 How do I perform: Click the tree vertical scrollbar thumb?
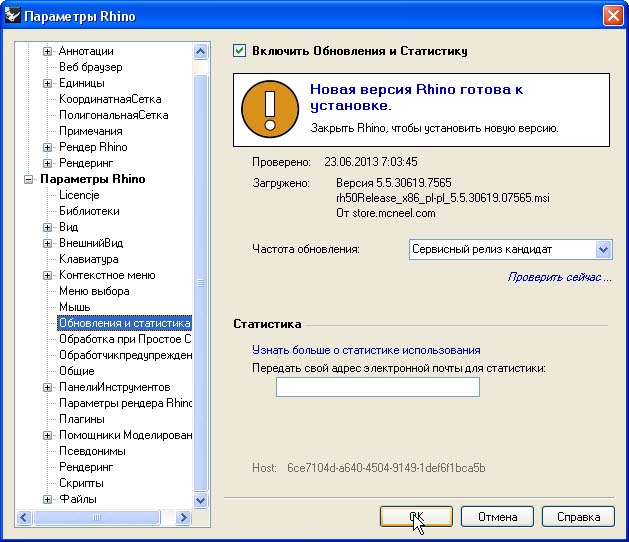click(200, 283)
